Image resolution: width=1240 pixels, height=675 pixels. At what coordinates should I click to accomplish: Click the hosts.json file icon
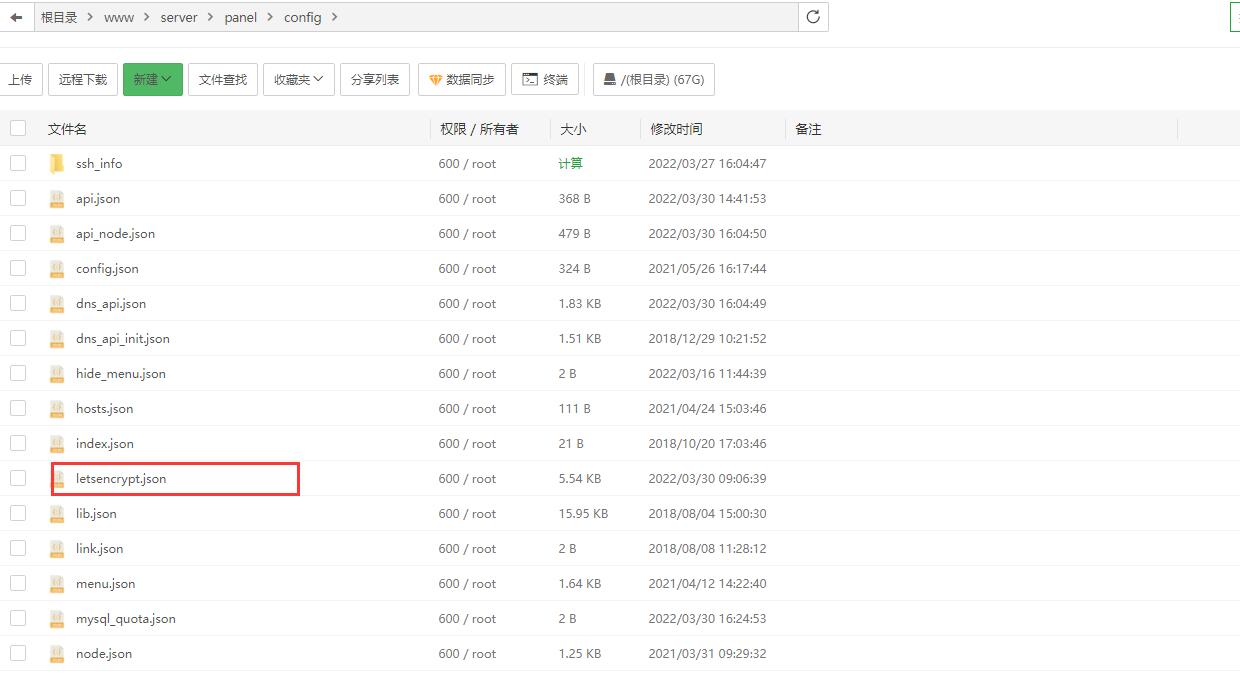pos(57,409)
